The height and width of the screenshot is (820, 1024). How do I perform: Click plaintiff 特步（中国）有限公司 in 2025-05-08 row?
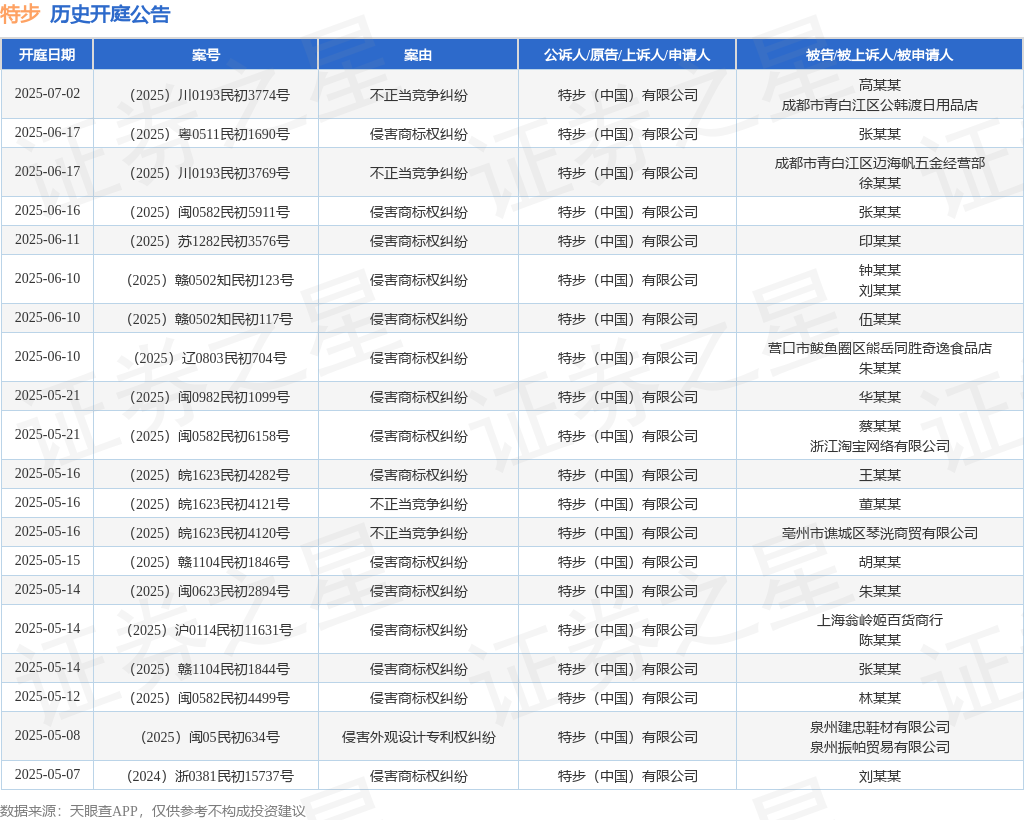(x=628, y=737)
